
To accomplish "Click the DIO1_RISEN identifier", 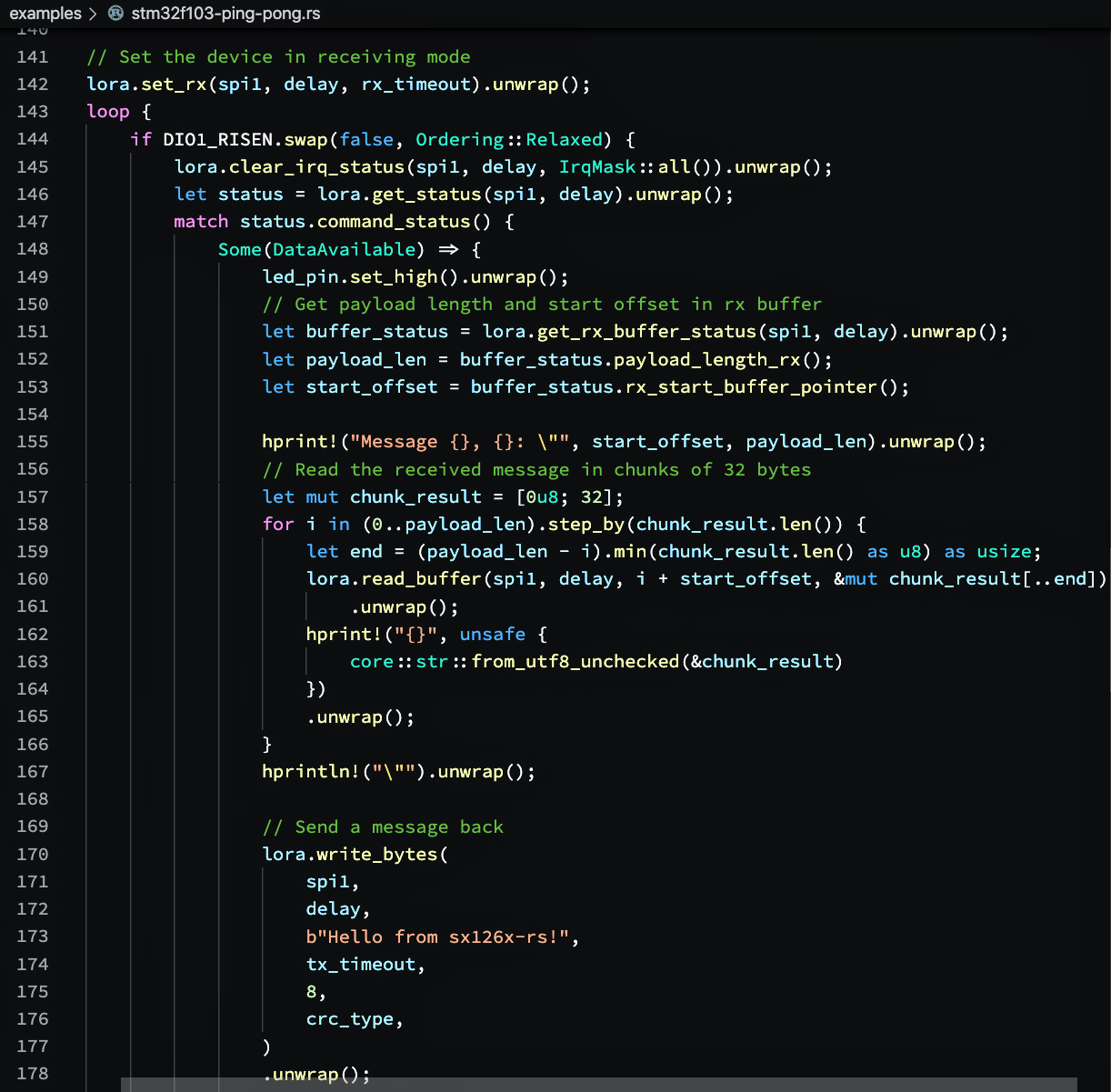I will pos(218,139).
